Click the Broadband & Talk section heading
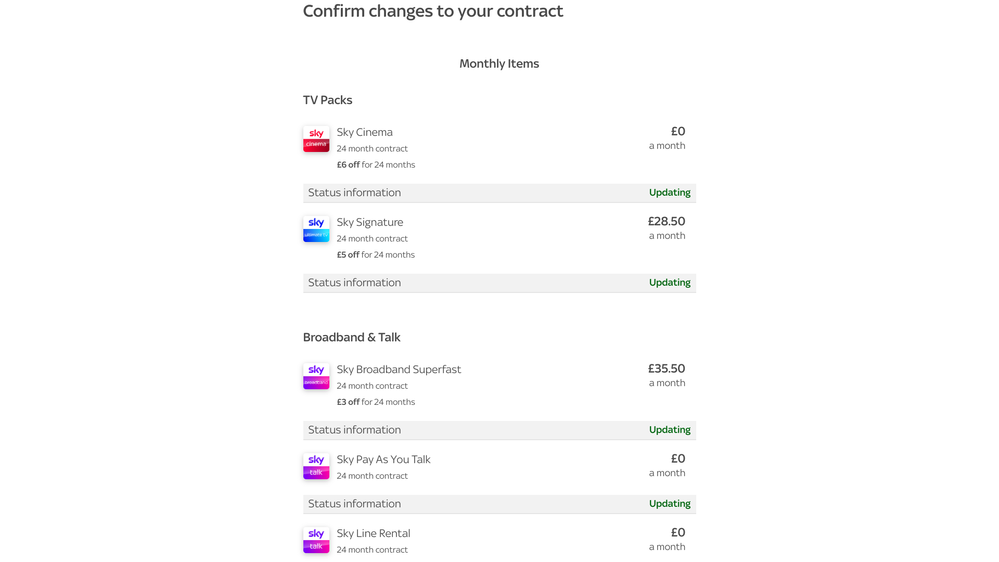The width and height of the screenshot is (999, 562). coord(352,337)
